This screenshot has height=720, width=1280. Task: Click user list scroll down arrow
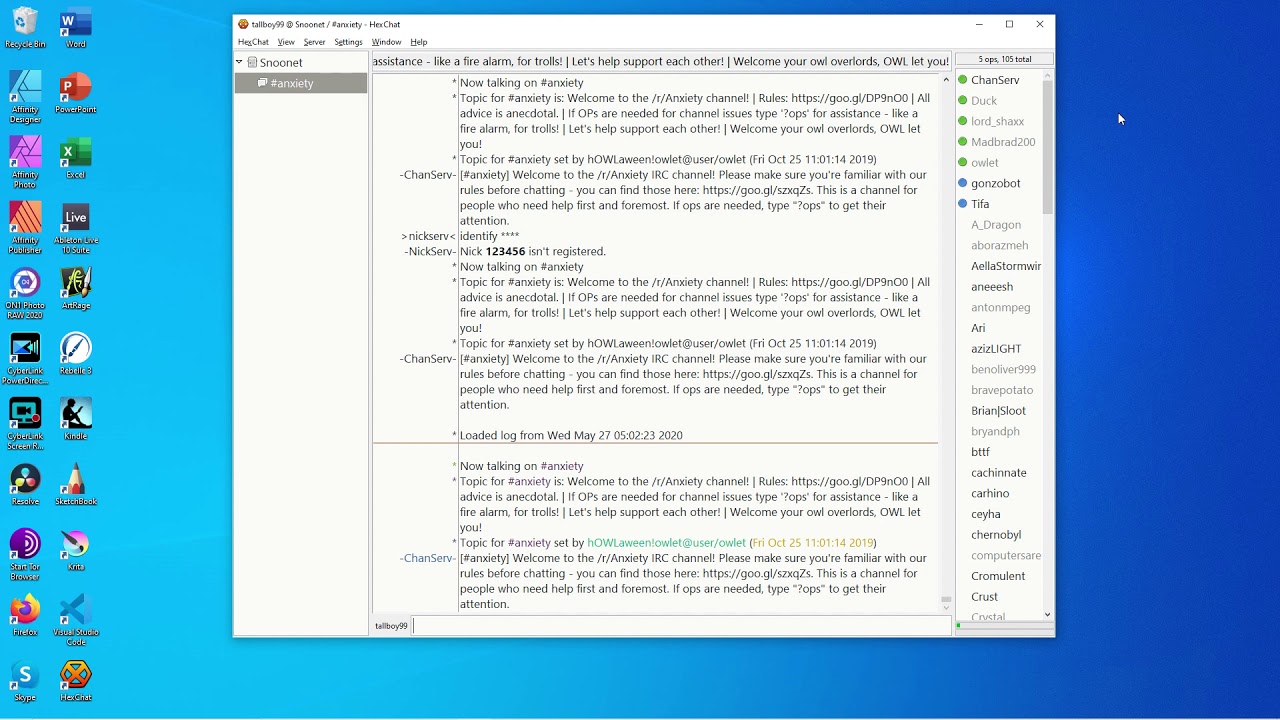(1047, 615)
